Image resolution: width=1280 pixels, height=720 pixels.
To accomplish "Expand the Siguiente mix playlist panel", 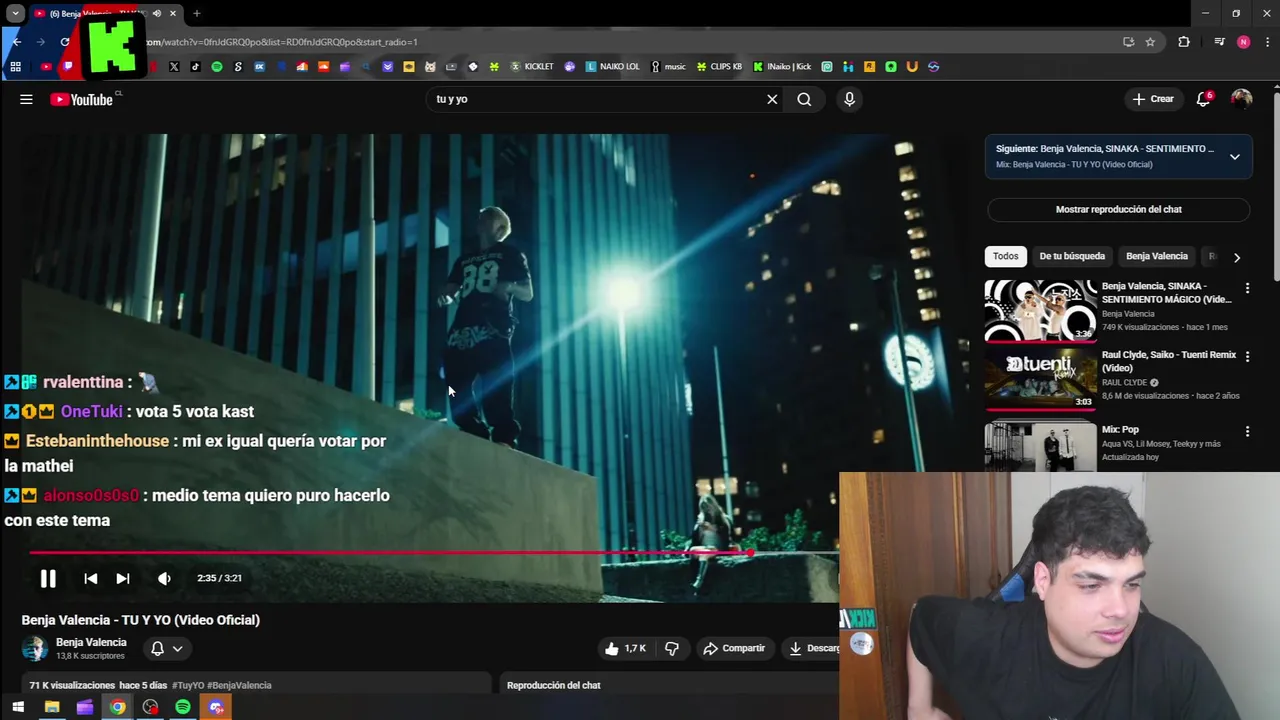I will (1234, 157).
